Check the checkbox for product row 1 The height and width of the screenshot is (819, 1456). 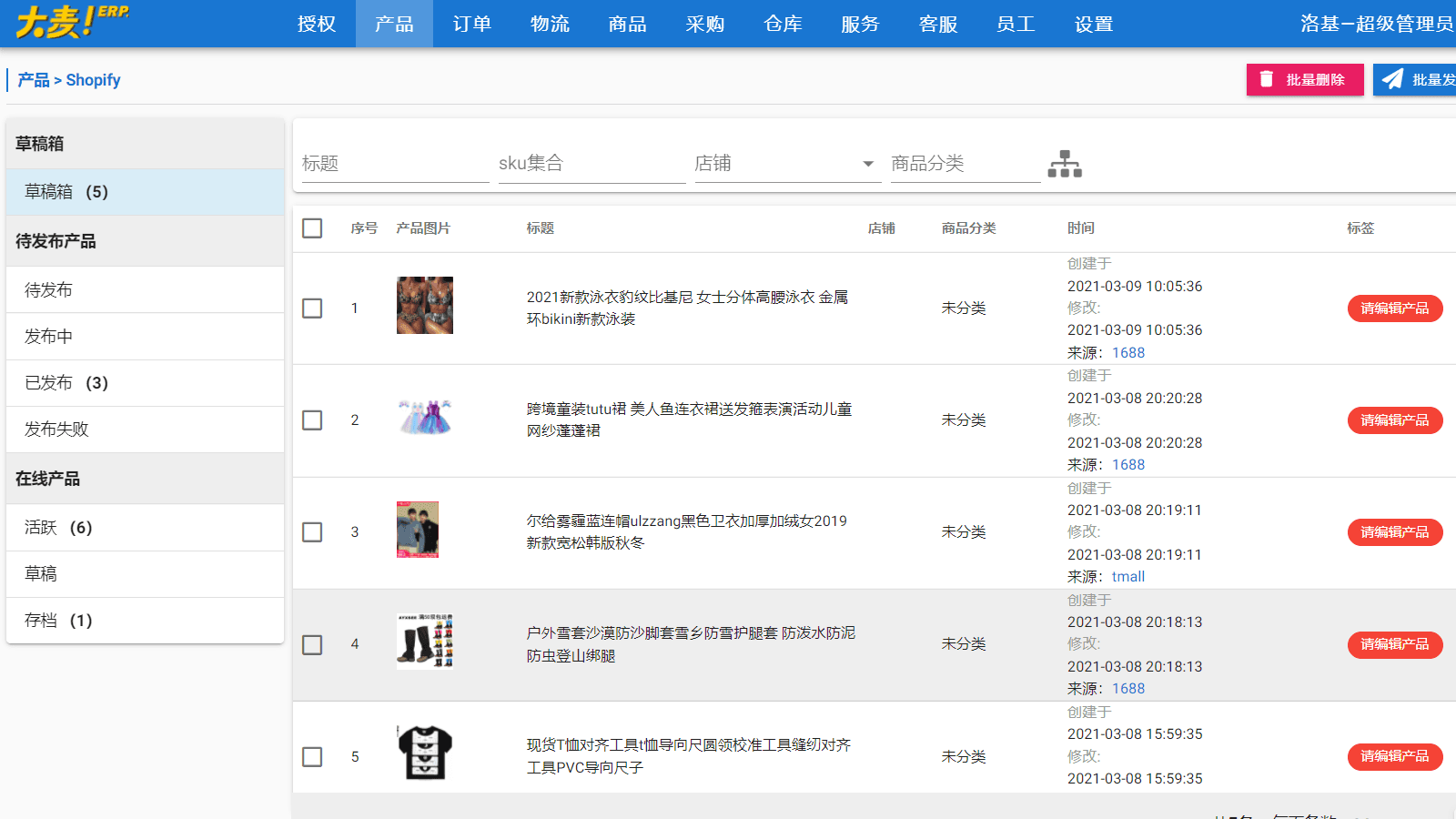coord(312,308)
